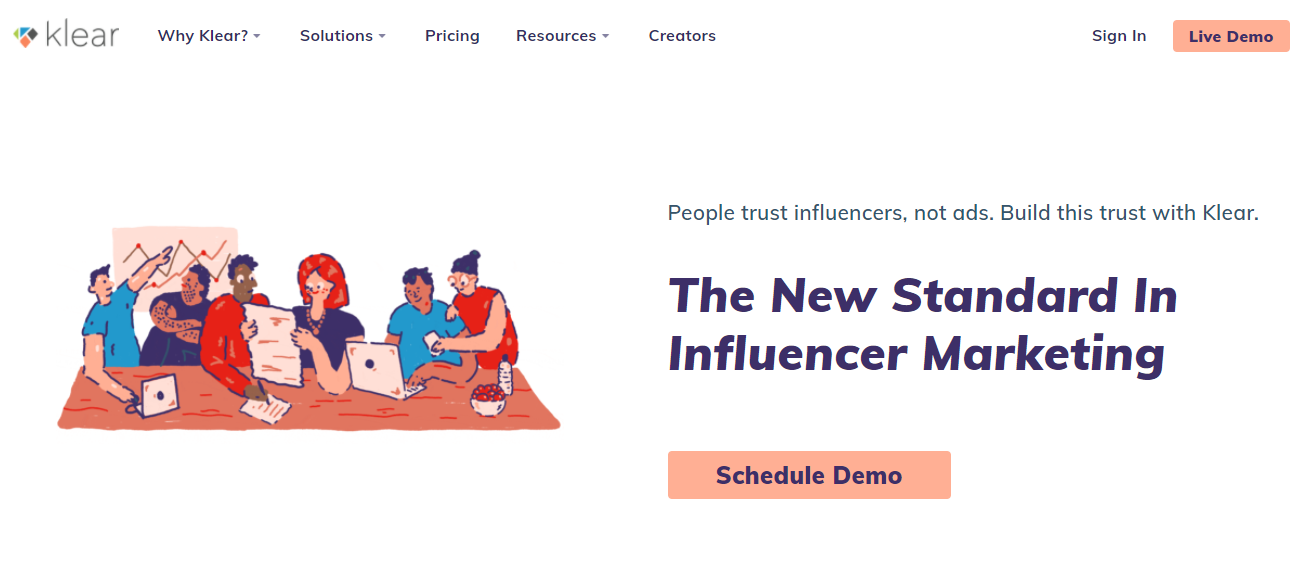Open the Sign In page
1307x587 pixels.
pos(1119,35)
